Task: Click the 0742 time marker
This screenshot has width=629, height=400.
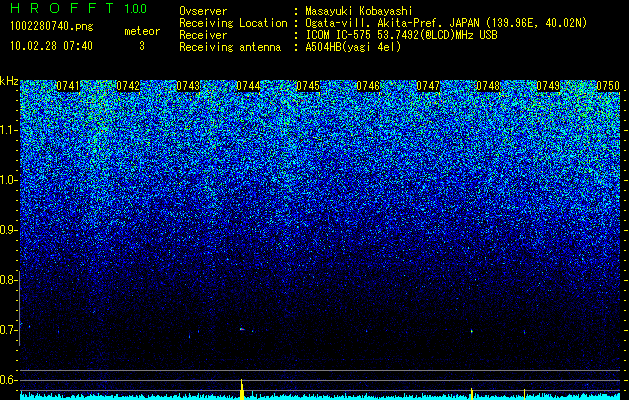Action: 128,86
